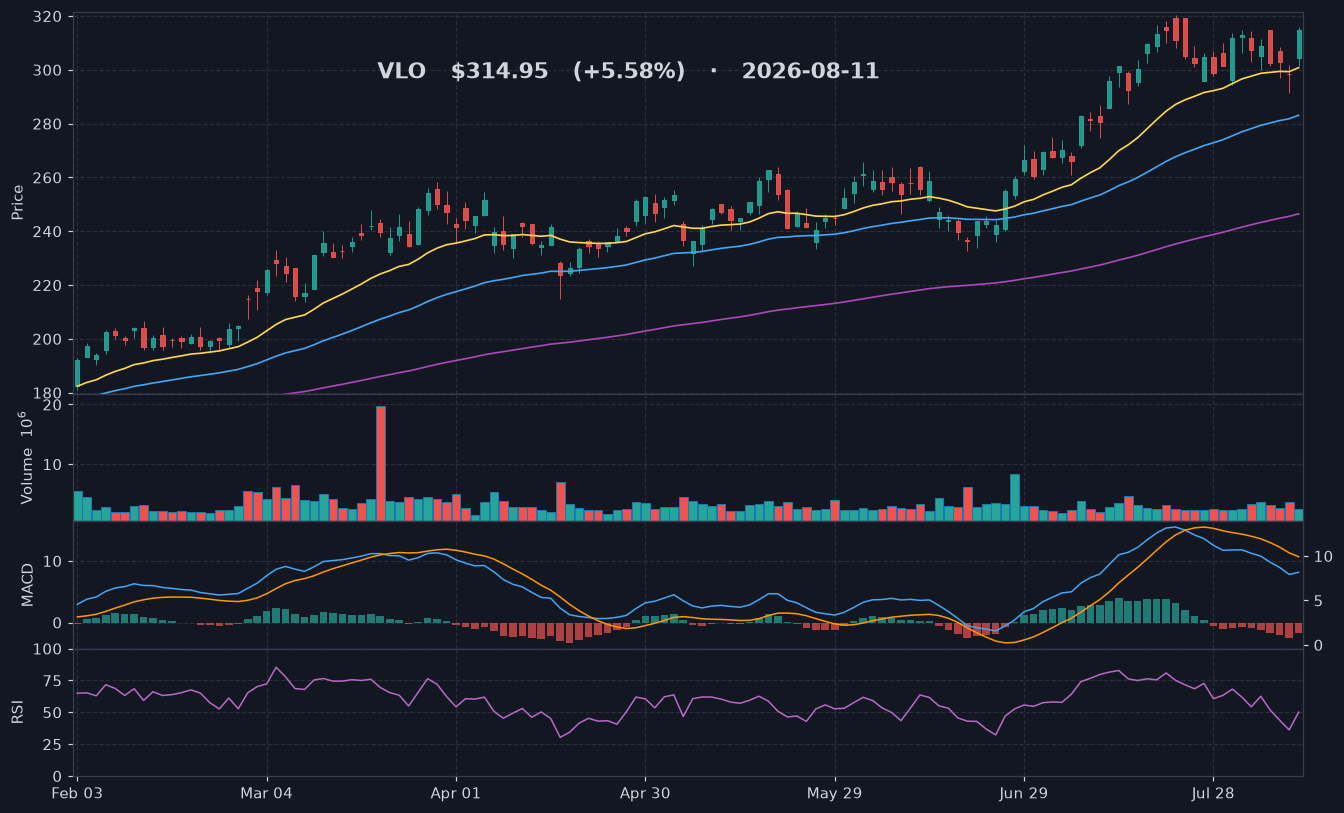Click the tallest red volume spike bar
Screen dimensions: 1344x813
[x=381, y=463]
